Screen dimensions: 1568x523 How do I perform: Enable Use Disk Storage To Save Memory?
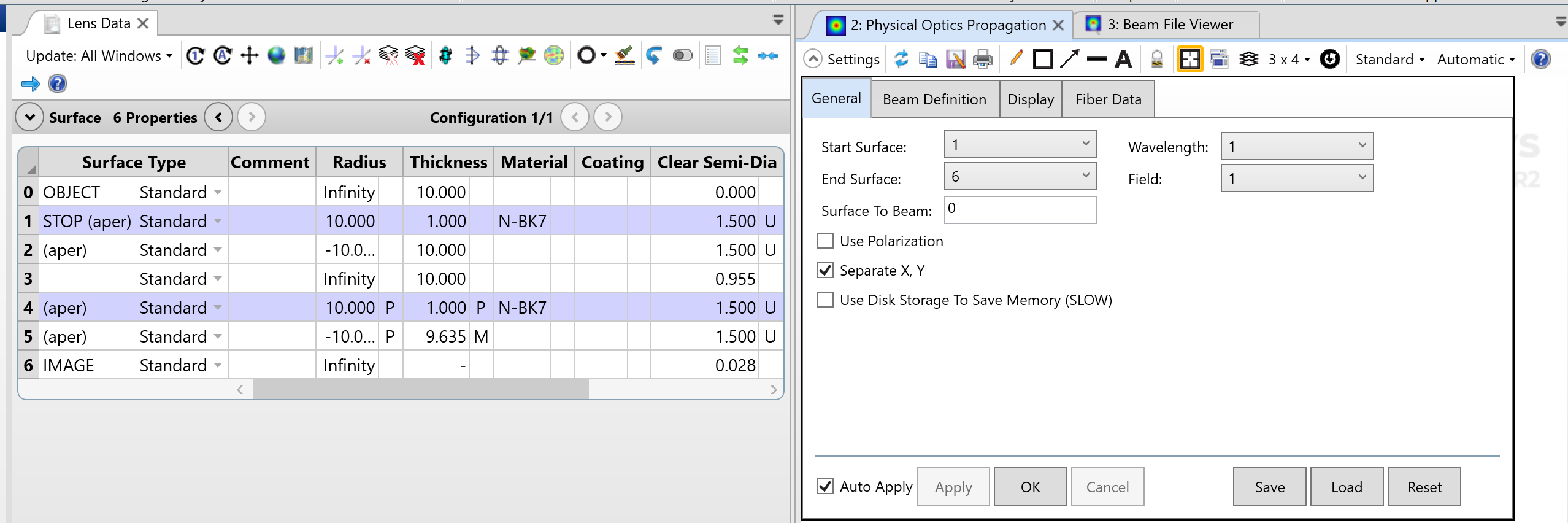pos(825,300)
